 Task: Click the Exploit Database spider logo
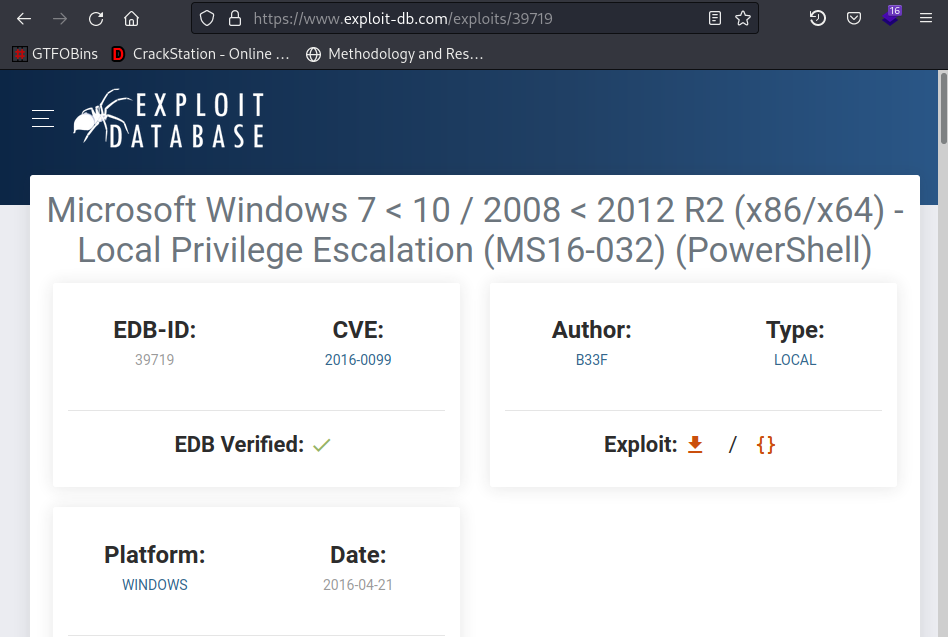point(169,118)
